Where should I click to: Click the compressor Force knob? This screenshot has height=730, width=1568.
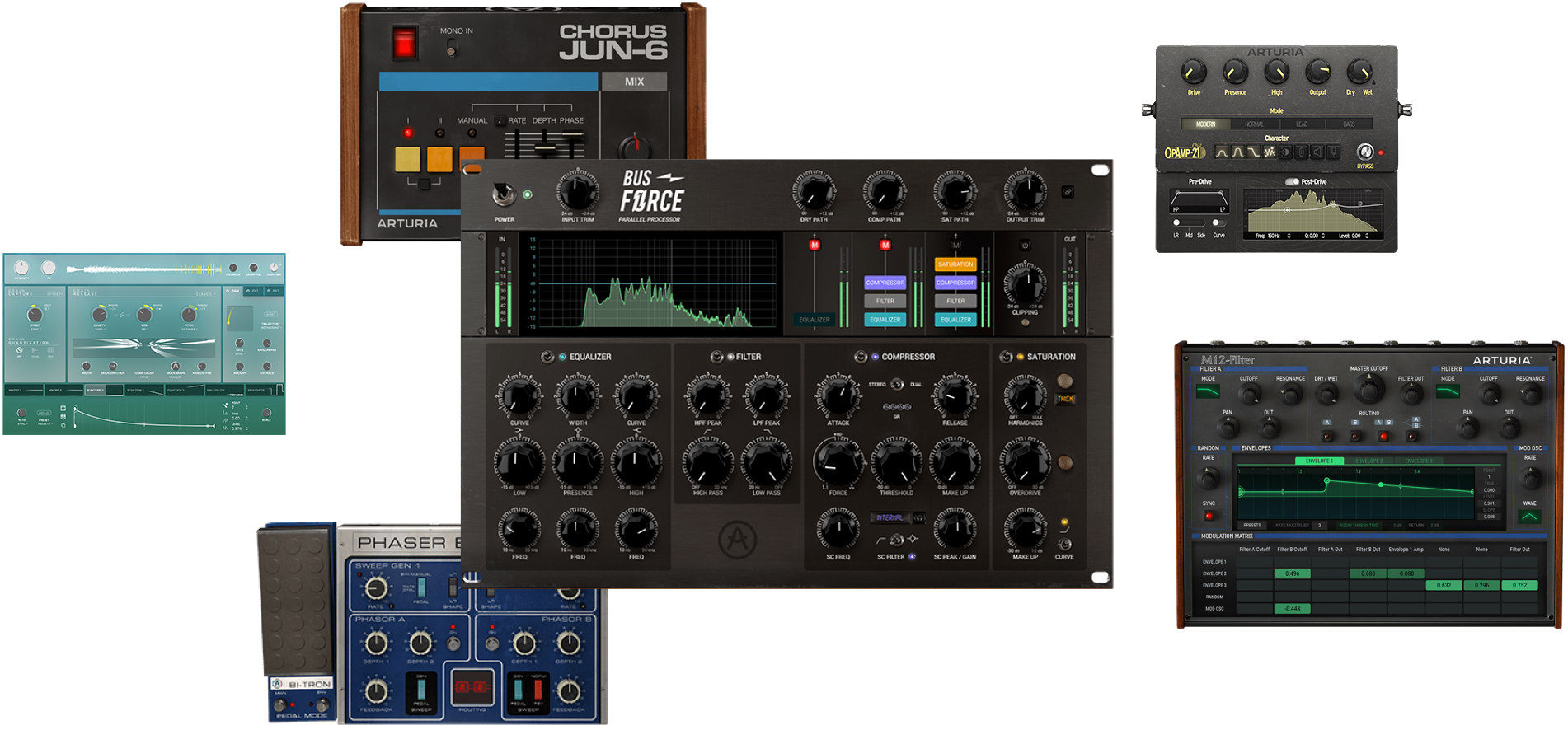coord(838,464)
